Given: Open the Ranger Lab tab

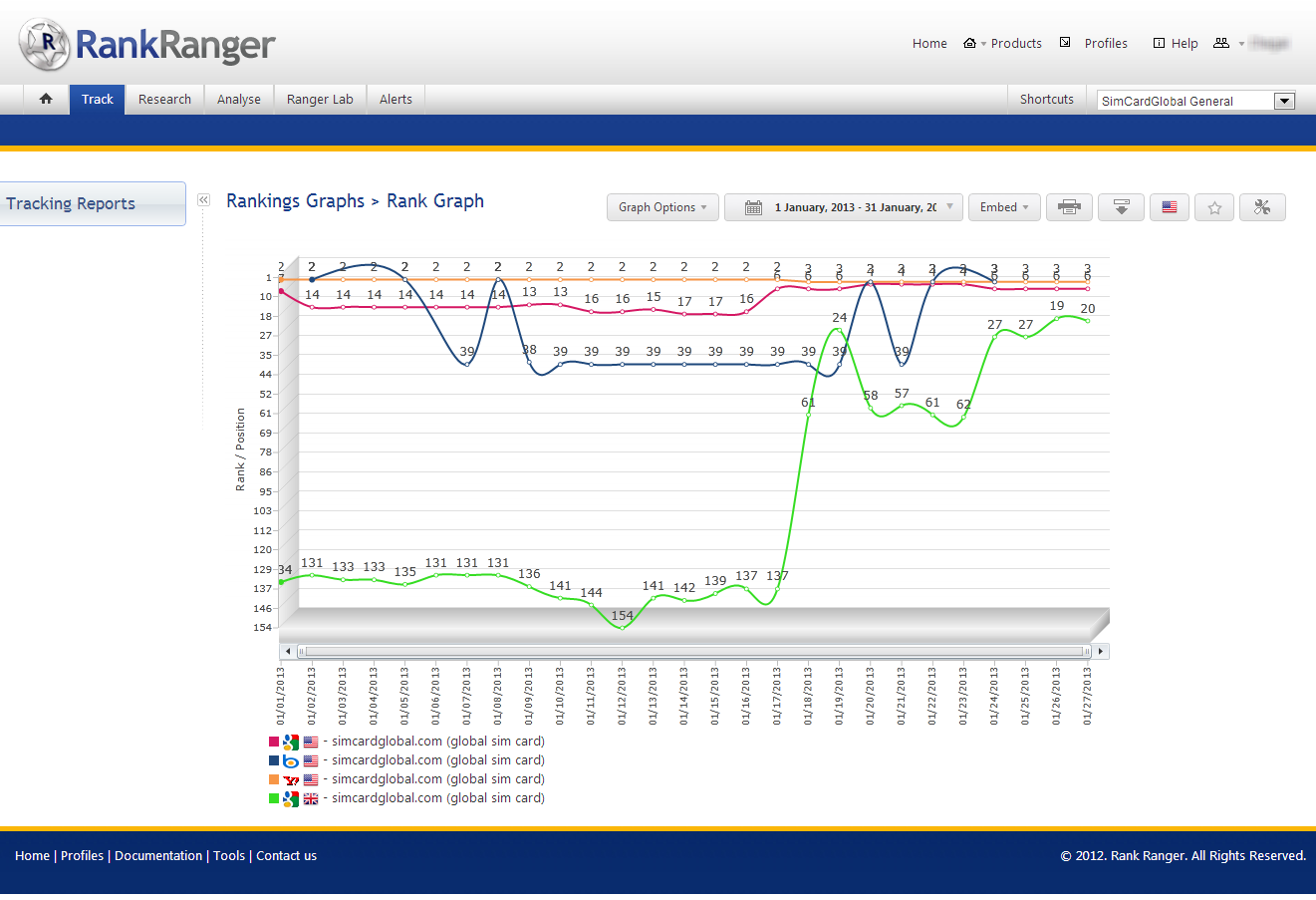Looking at the screenshot, I should tap(320, 99).
